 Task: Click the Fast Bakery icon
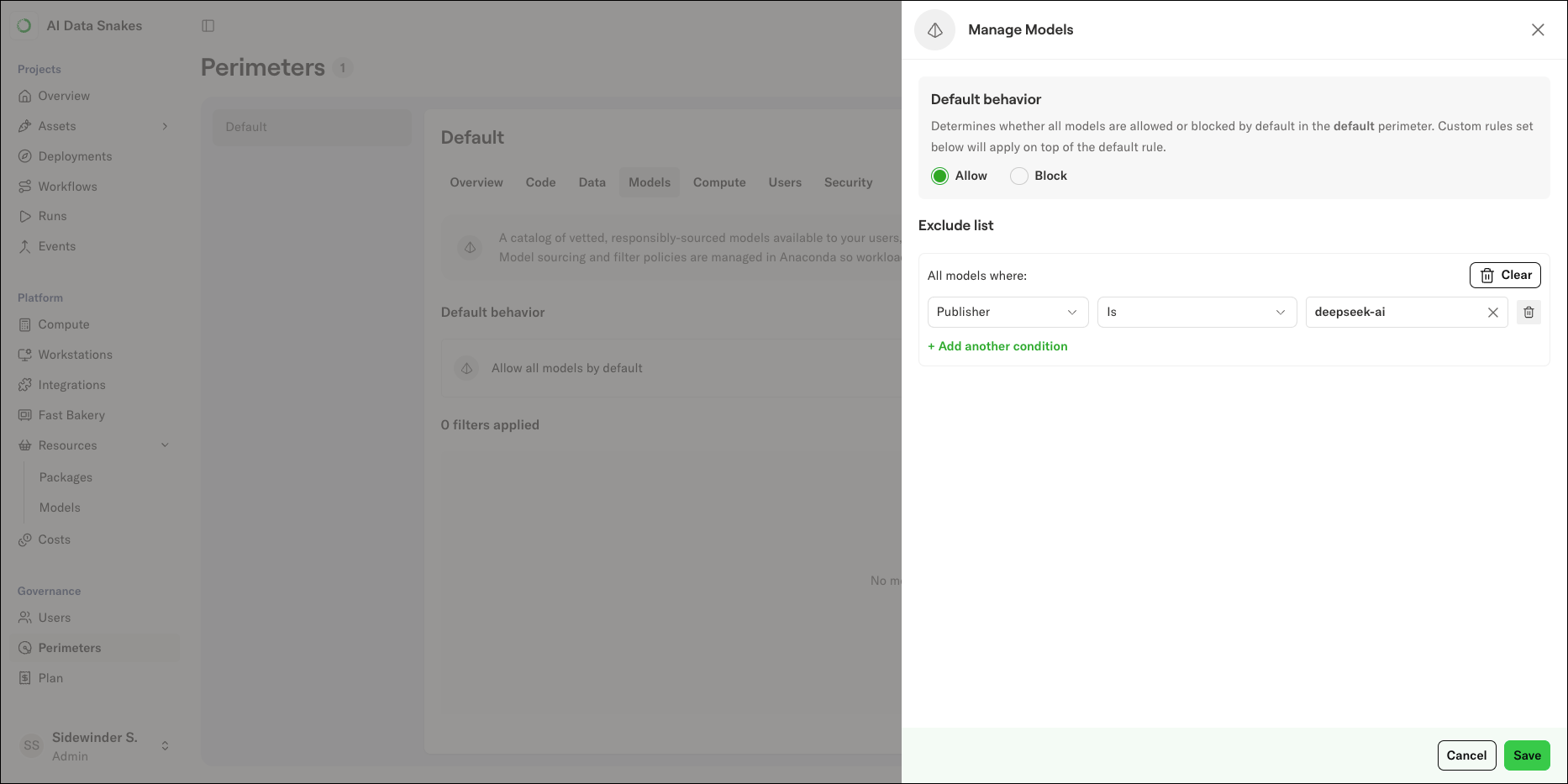25,415
